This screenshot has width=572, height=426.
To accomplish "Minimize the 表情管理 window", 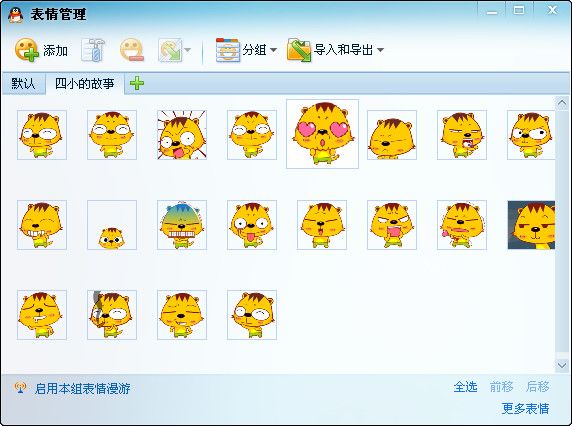I will 492,11.
